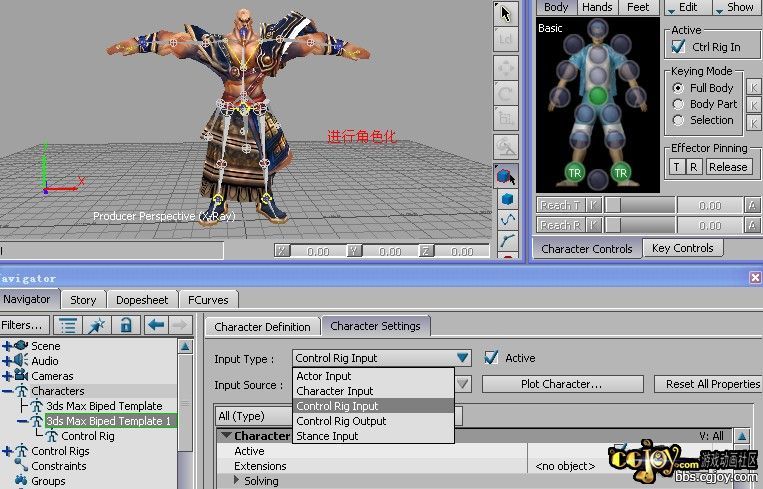Switch to the Hands tab
763x489 pixels.
point(597,7)
